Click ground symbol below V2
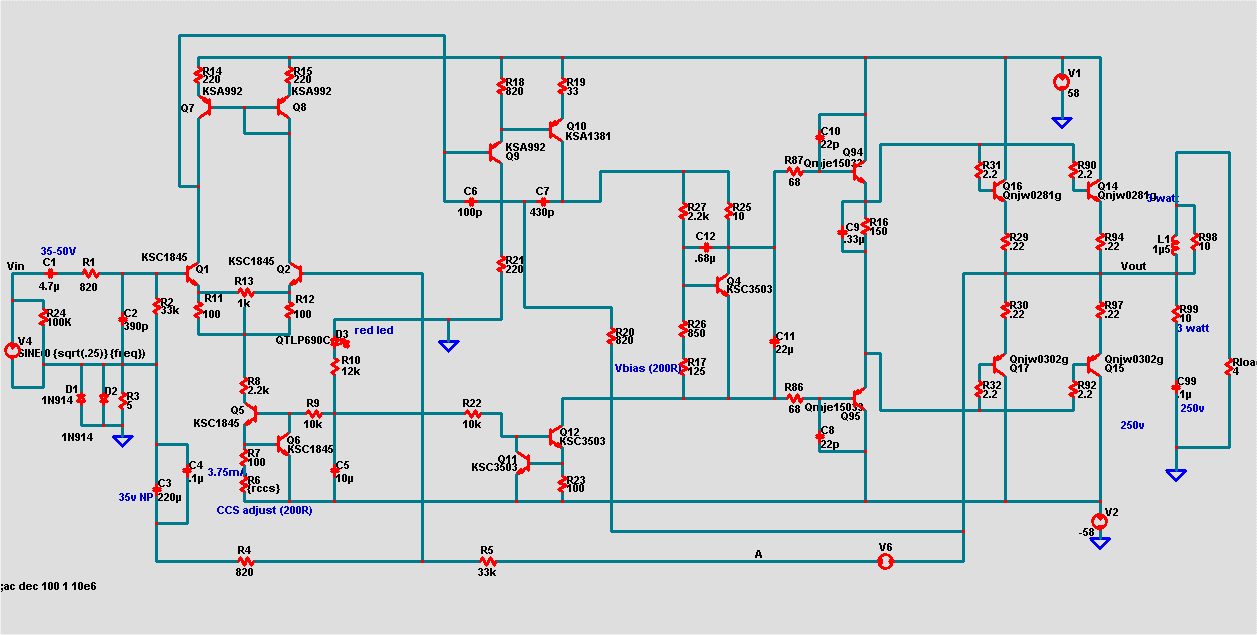This screenshot has width=1257, height=635. 1100,542
